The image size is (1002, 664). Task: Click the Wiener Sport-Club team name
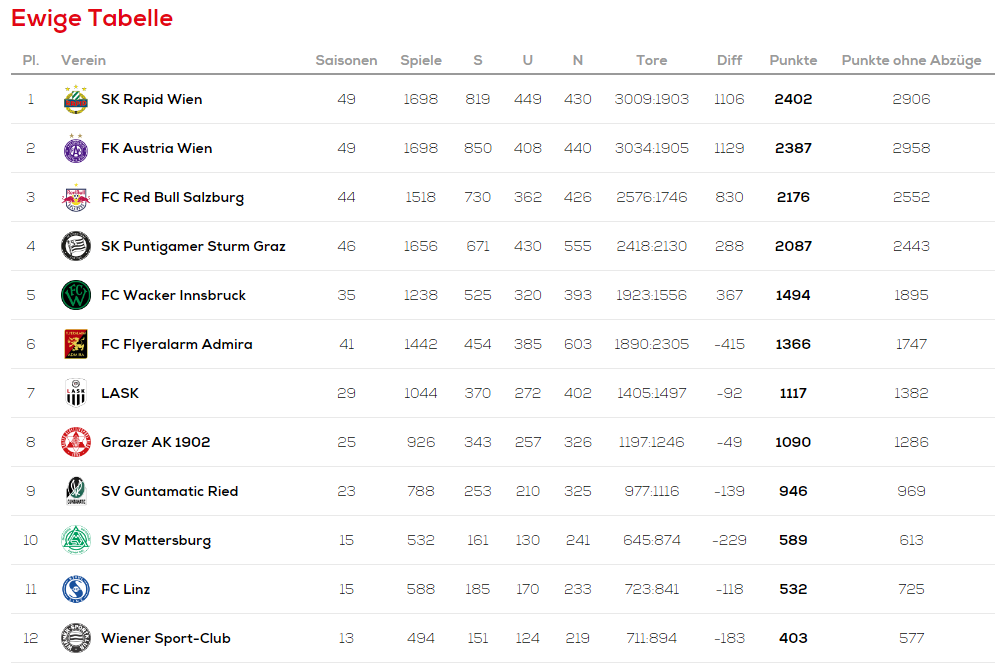(166, 638)
